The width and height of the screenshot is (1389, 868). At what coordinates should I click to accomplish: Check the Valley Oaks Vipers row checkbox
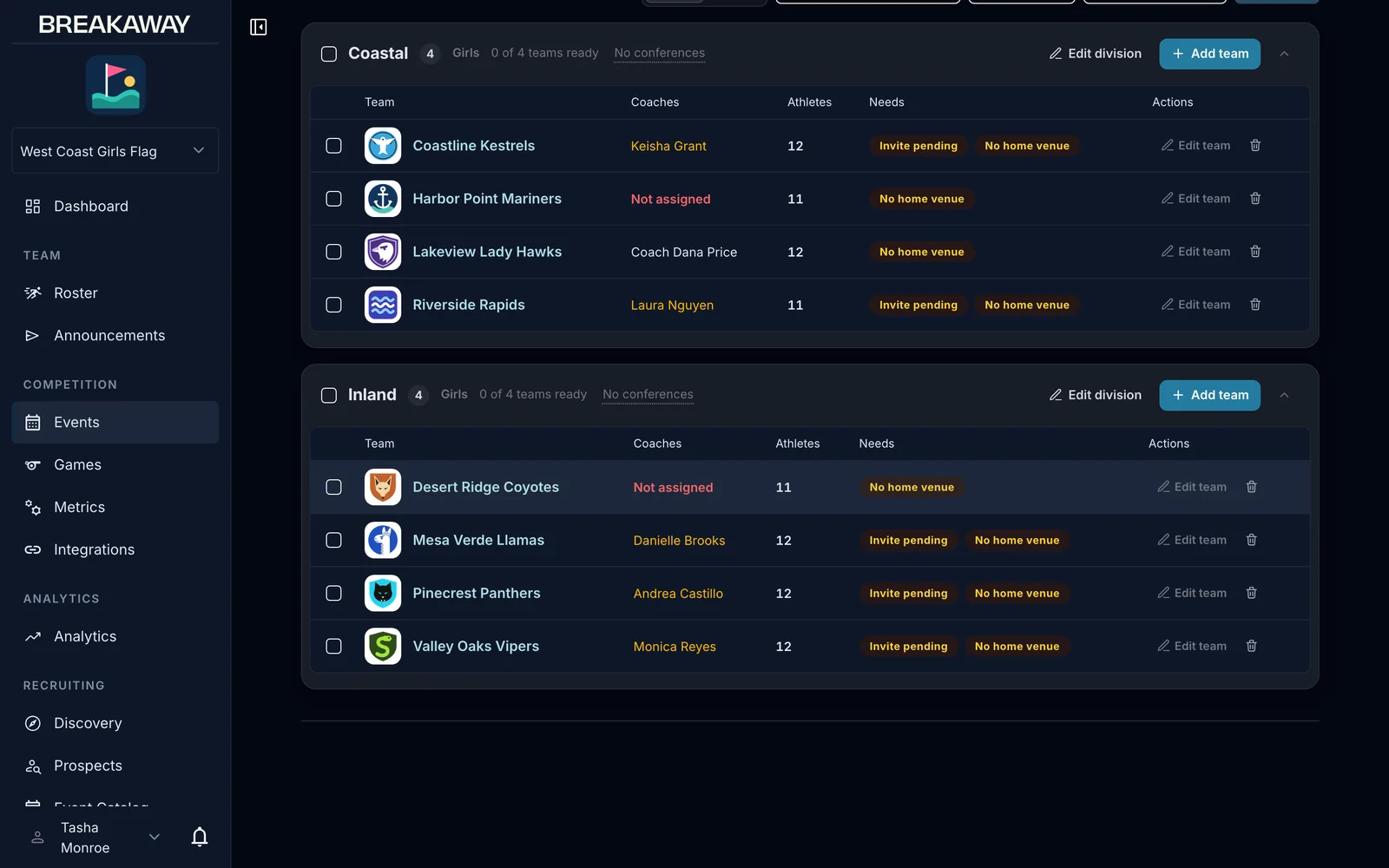(x=333, y=646)
